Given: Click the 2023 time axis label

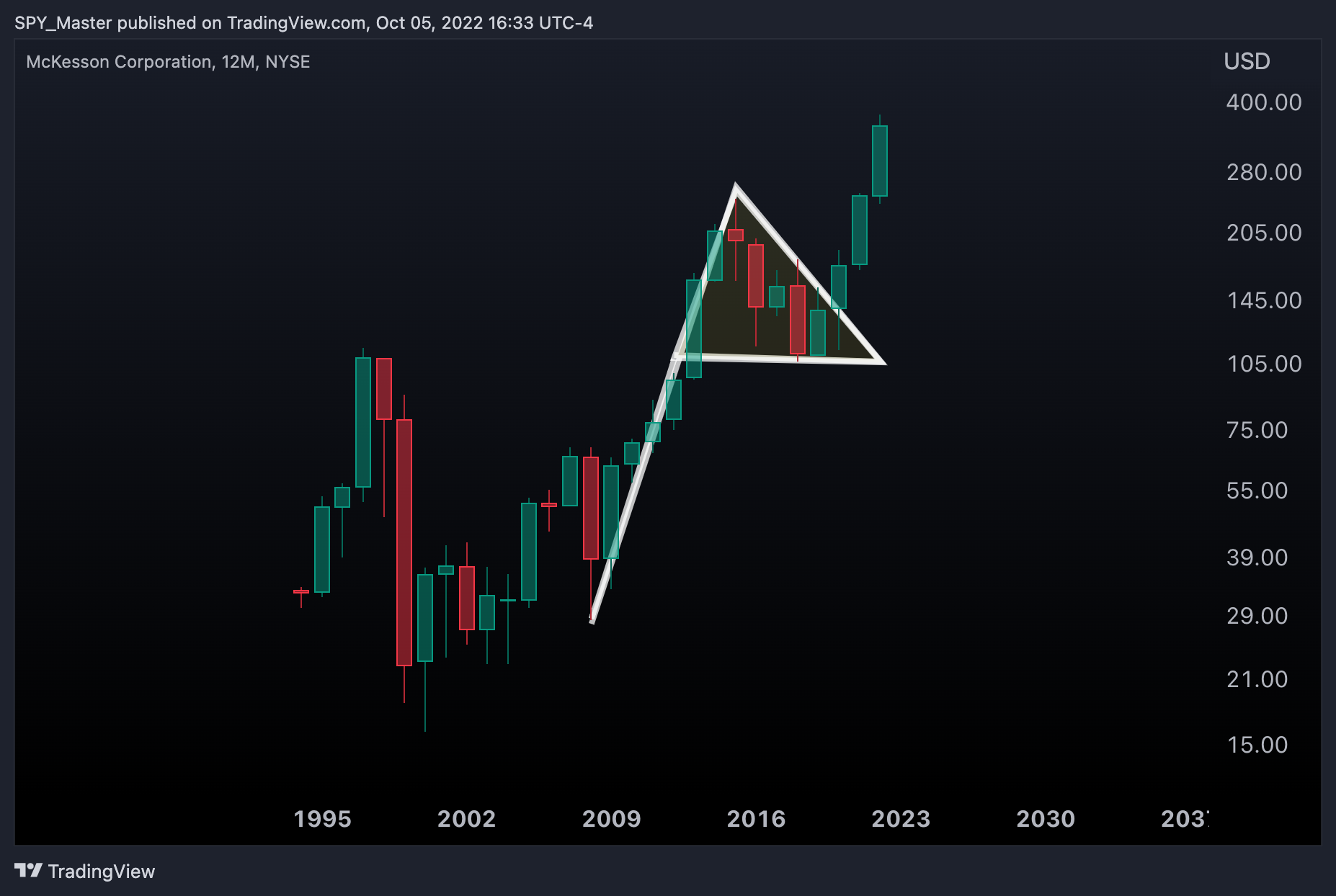Looking at the screenshot, I should click(901, 819).
